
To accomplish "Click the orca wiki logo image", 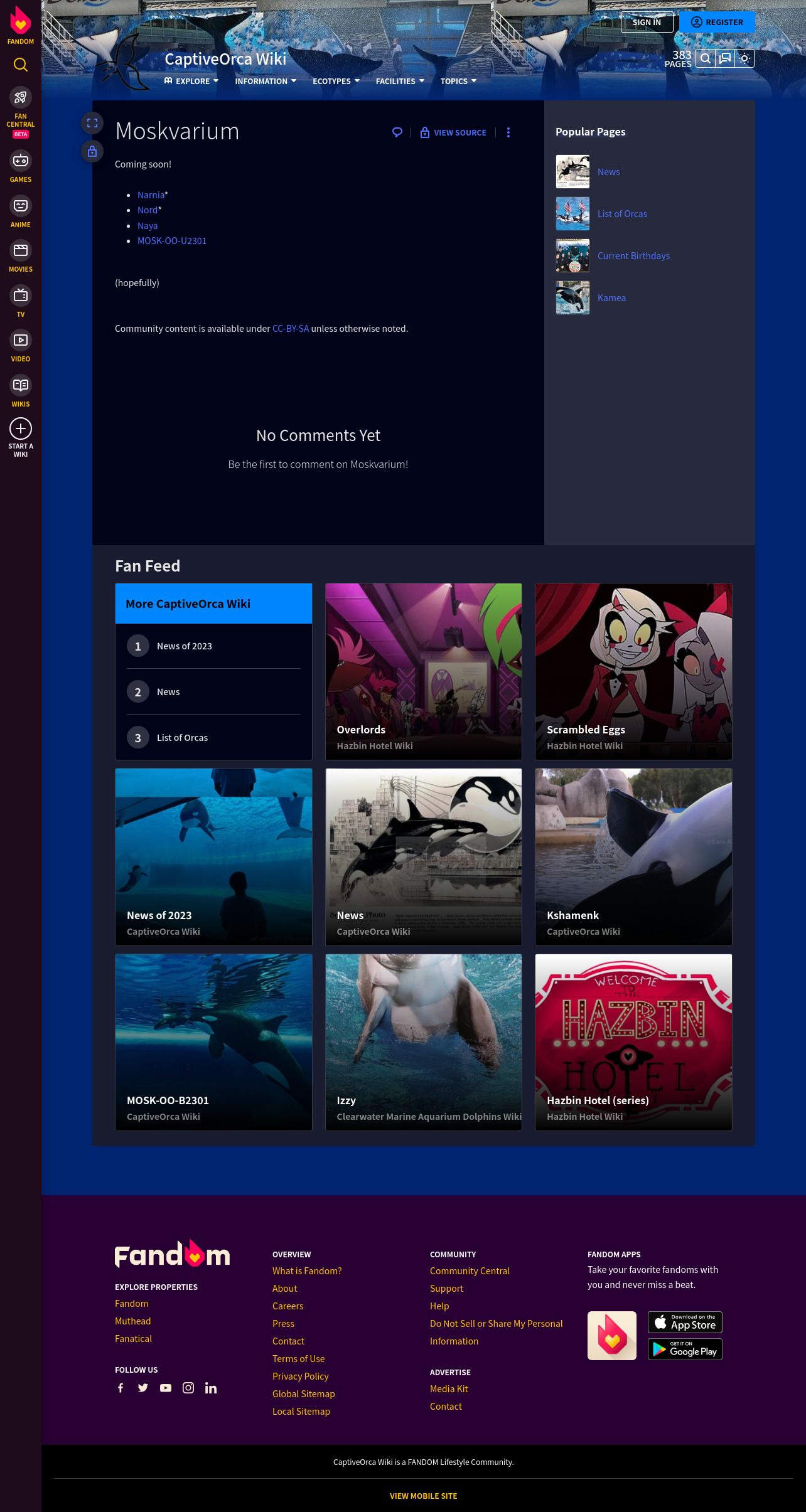I will 125,61.
